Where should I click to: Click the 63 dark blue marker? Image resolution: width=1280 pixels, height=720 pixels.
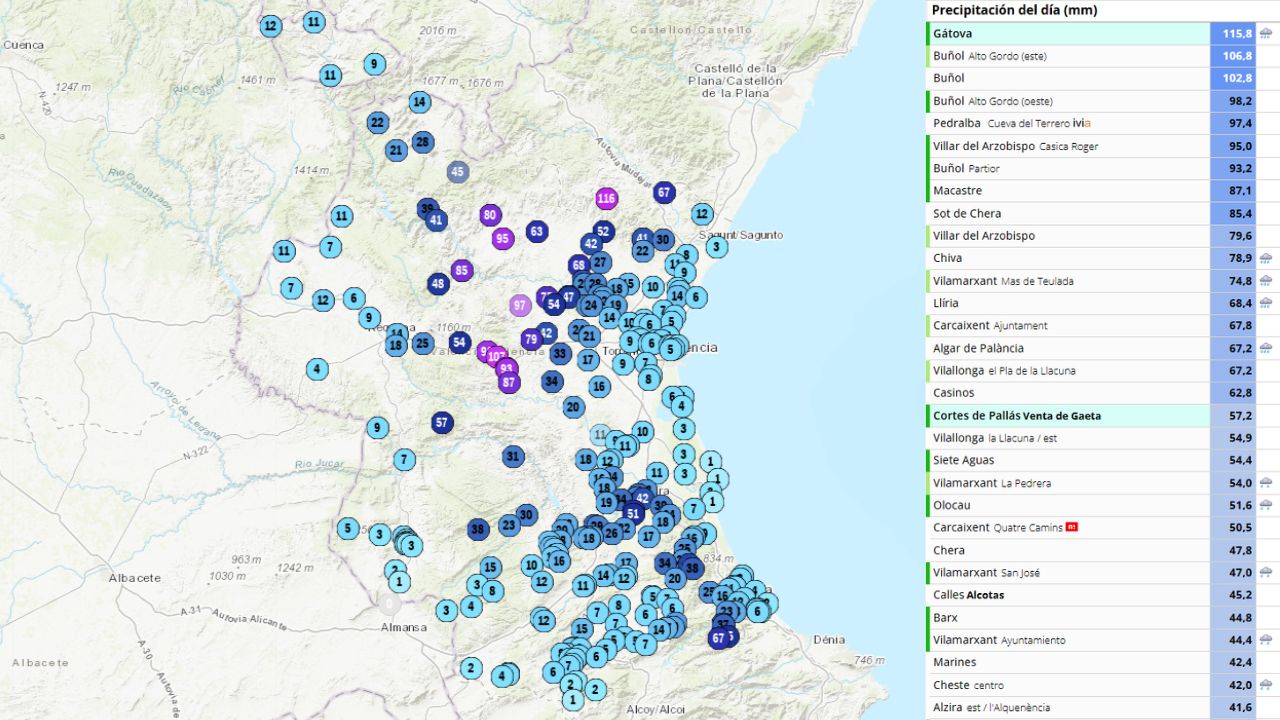point(537,232)
